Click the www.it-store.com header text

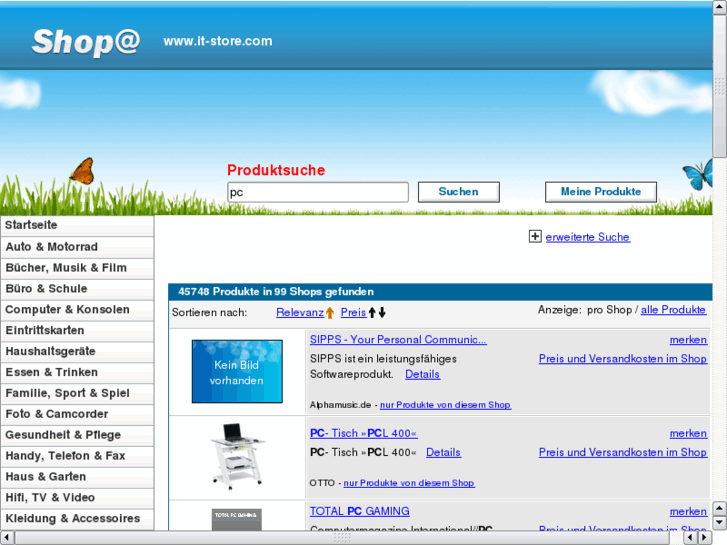tap(218, 41)
